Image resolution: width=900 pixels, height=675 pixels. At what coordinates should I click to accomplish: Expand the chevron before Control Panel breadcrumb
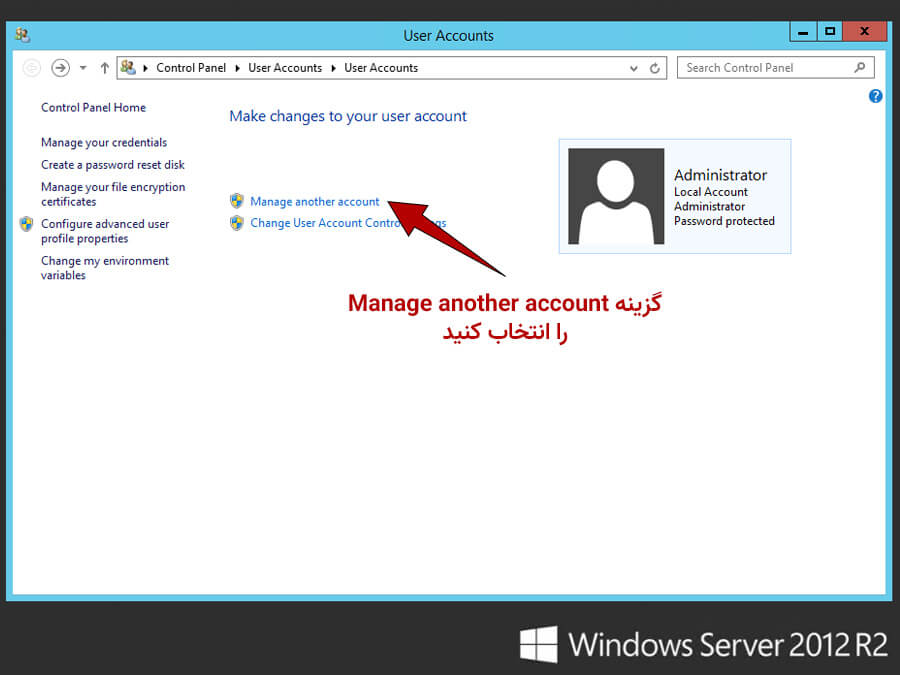(x=145, y=68)
